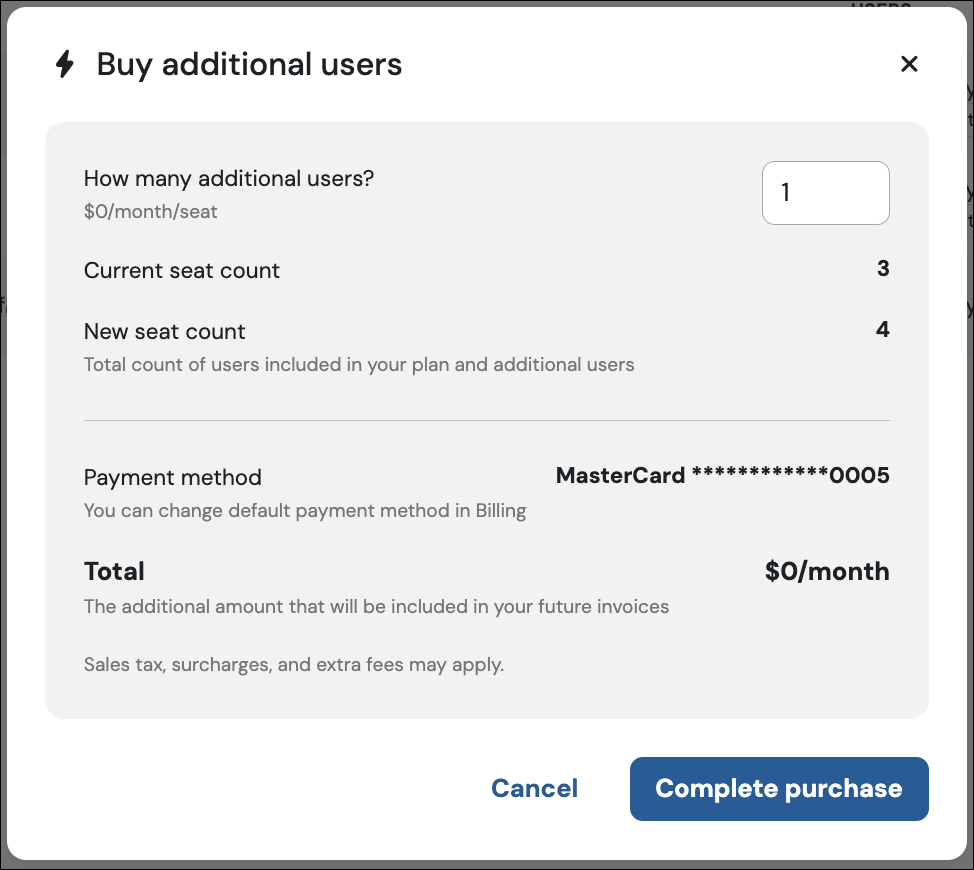
Task: Click the Buy additional users dialog title
Action: click(x=248, y=64)
